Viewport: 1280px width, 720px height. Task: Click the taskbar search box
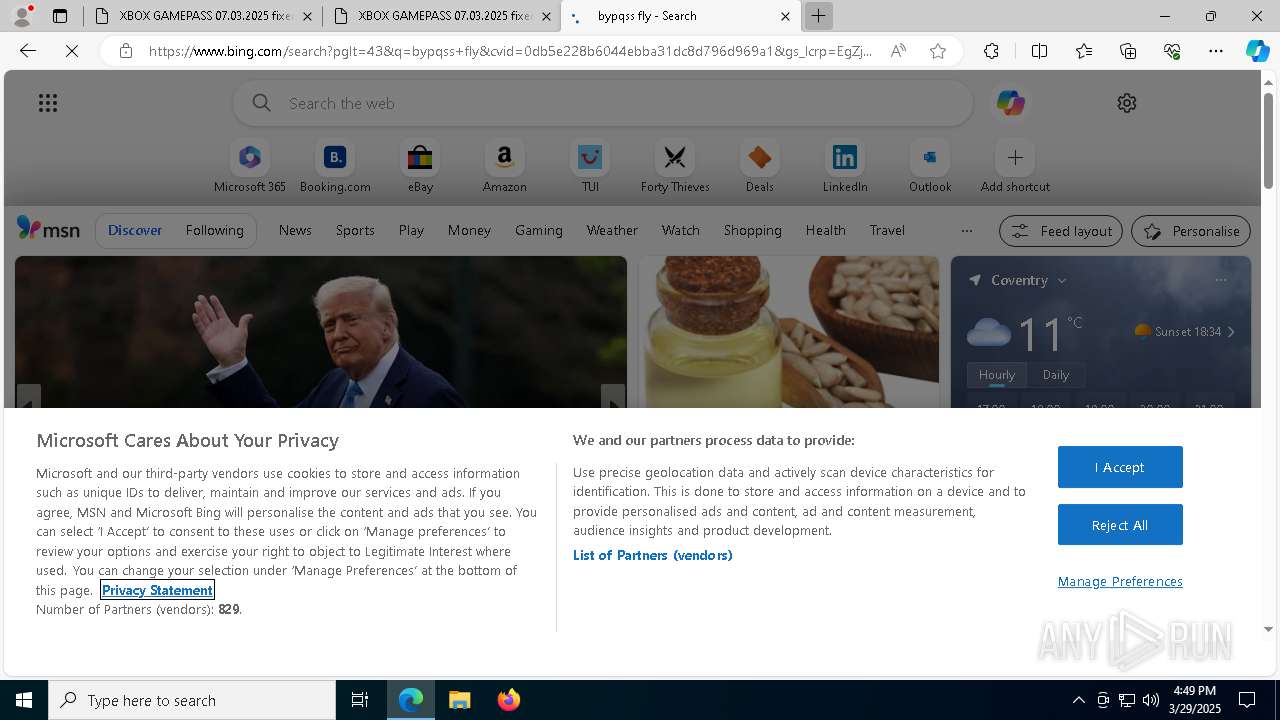click(x=192, y=700)
